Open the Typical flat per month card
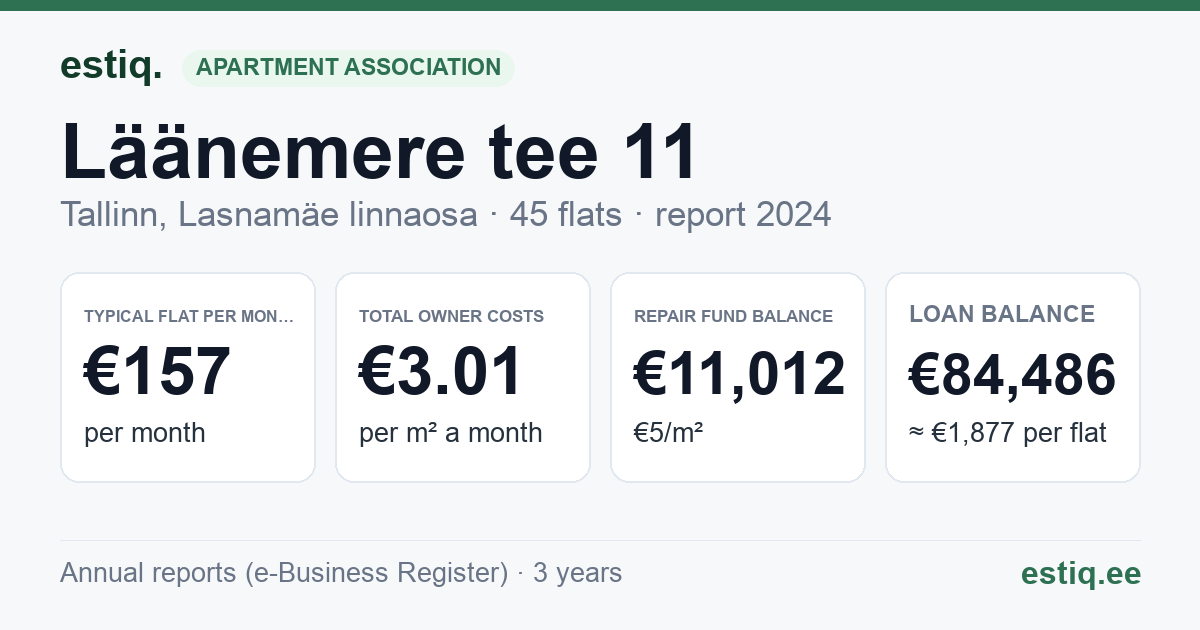 pos(188,377)
